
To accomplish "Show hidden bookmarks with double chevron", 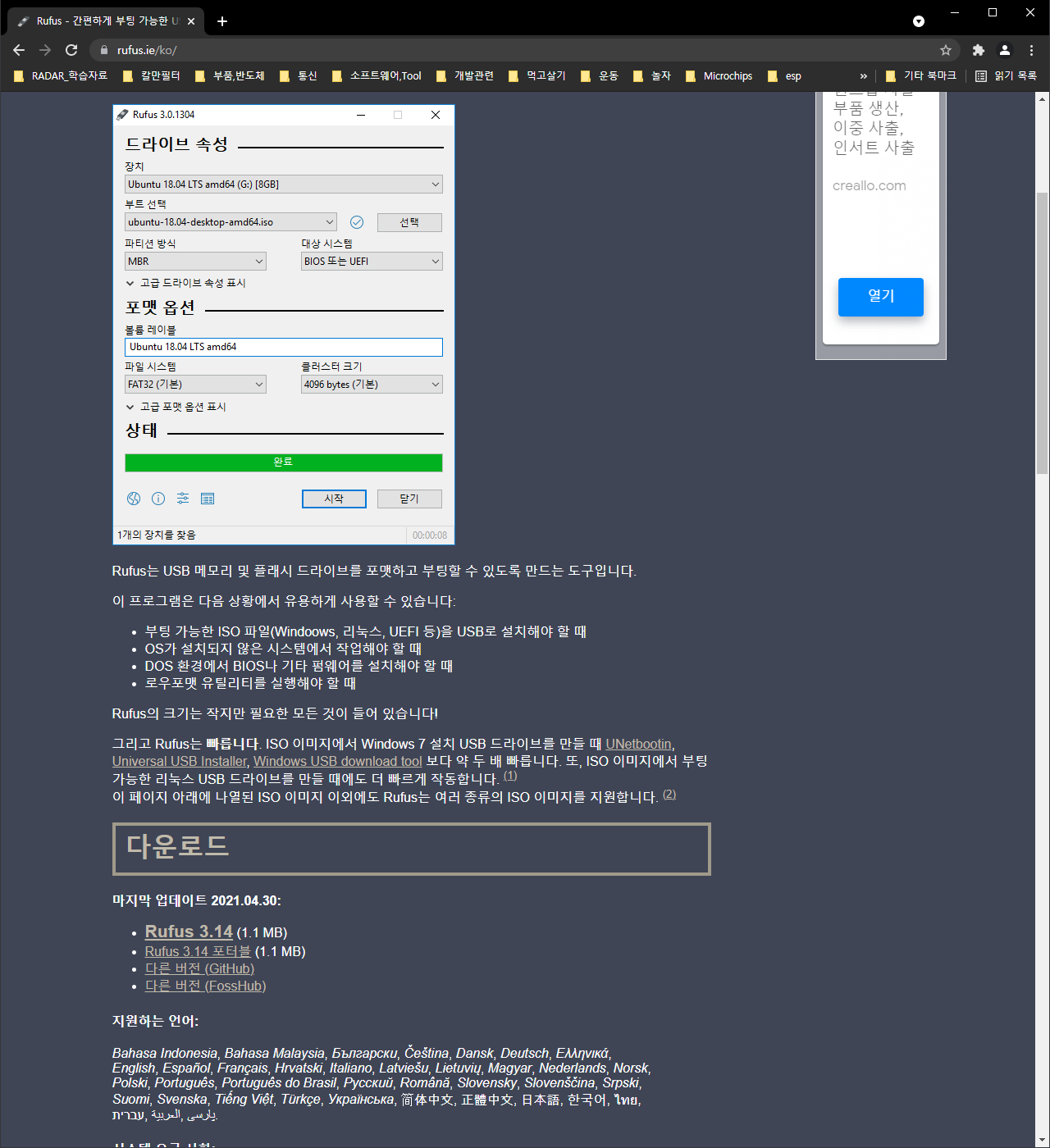I will tap(863, 75).
